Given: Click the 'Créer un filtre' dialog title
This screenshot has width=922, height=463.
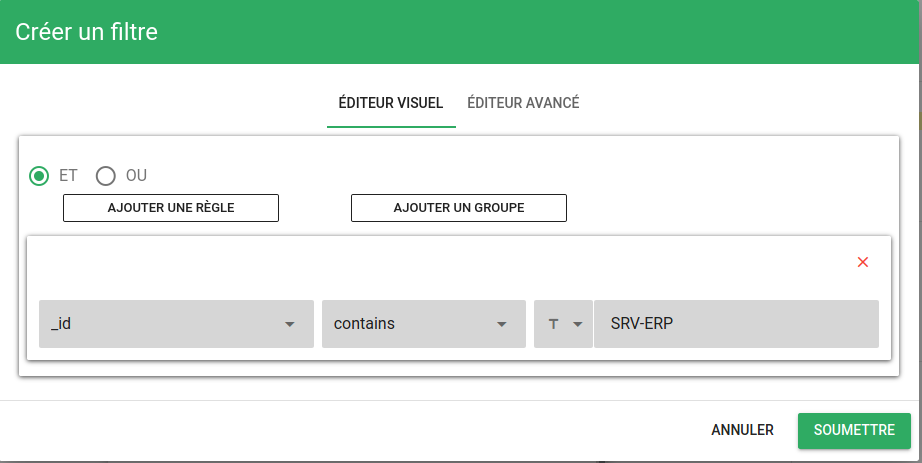Looking at the screenshot, I should click(x=87, y=32).
